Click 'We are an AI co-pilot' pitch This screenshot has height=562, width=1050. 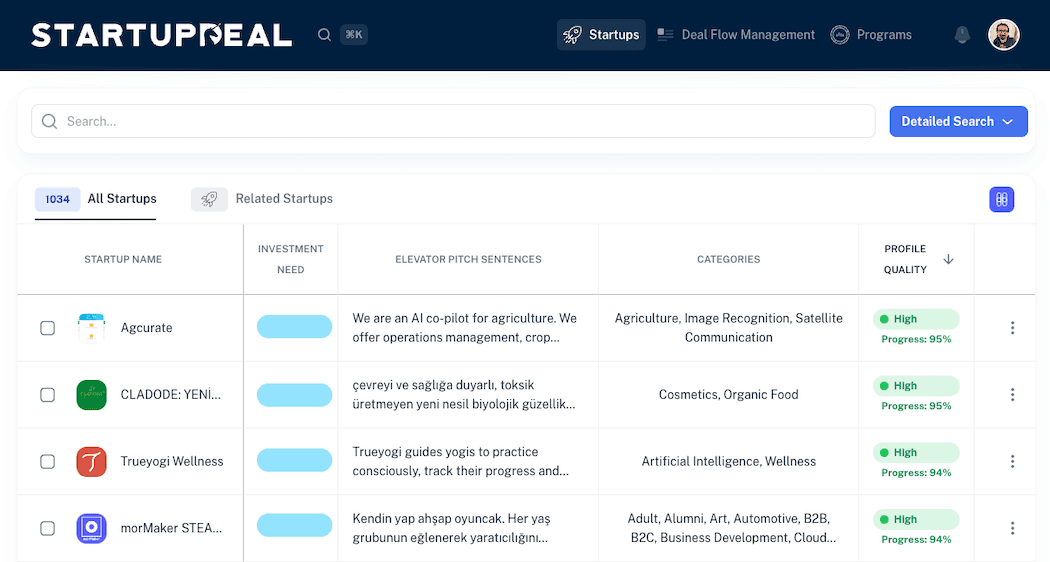pos(465,328)
